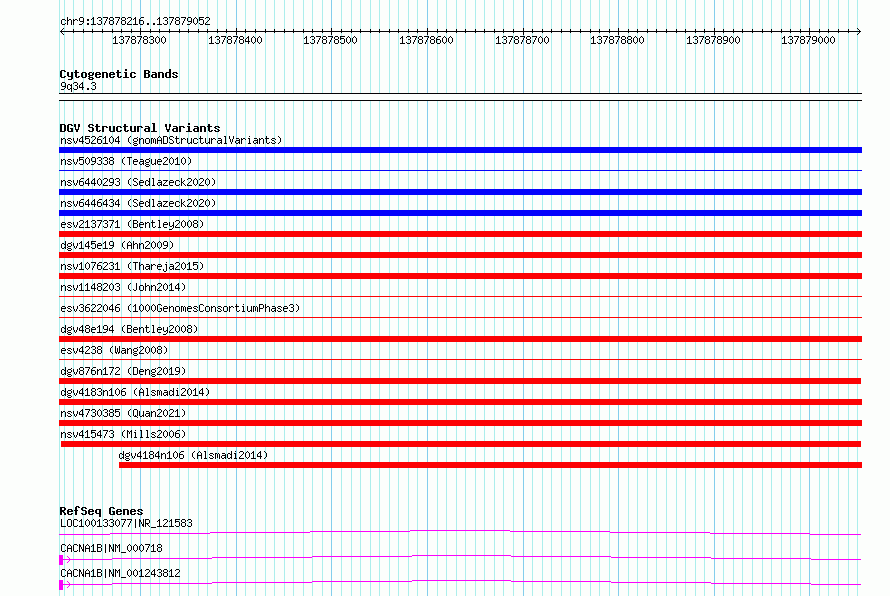Click the 137878700 ruler tick label
Image resolution: width=890 pixels, height=596 pixels.
pos(522,40)
